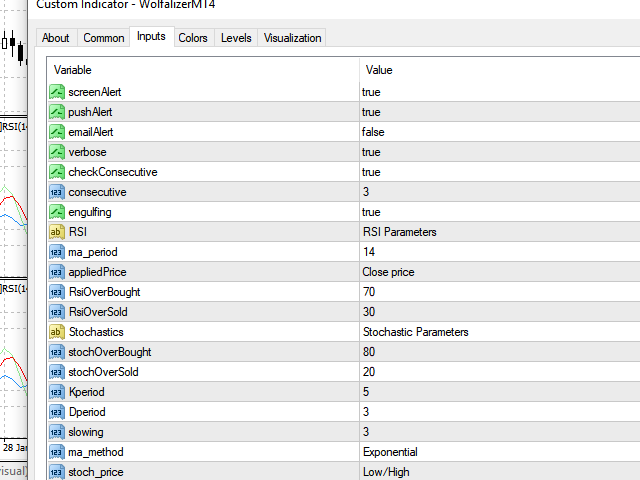This screenshot has width=640, height=480.
Task: Click the Dperiod integer icon
Action: (x=57, y=412)
